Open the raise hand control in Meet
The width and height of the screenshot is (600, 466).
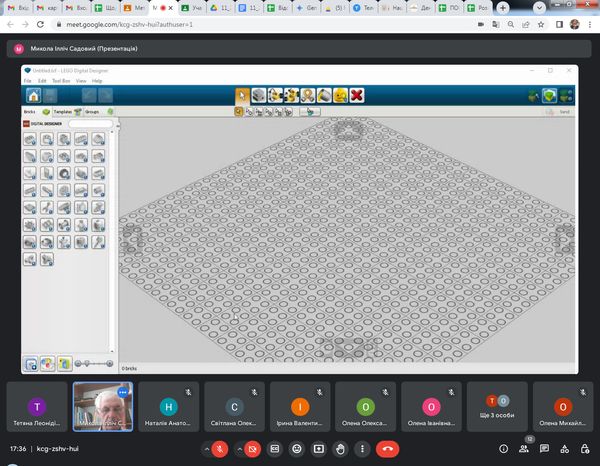tap(341, 449)
